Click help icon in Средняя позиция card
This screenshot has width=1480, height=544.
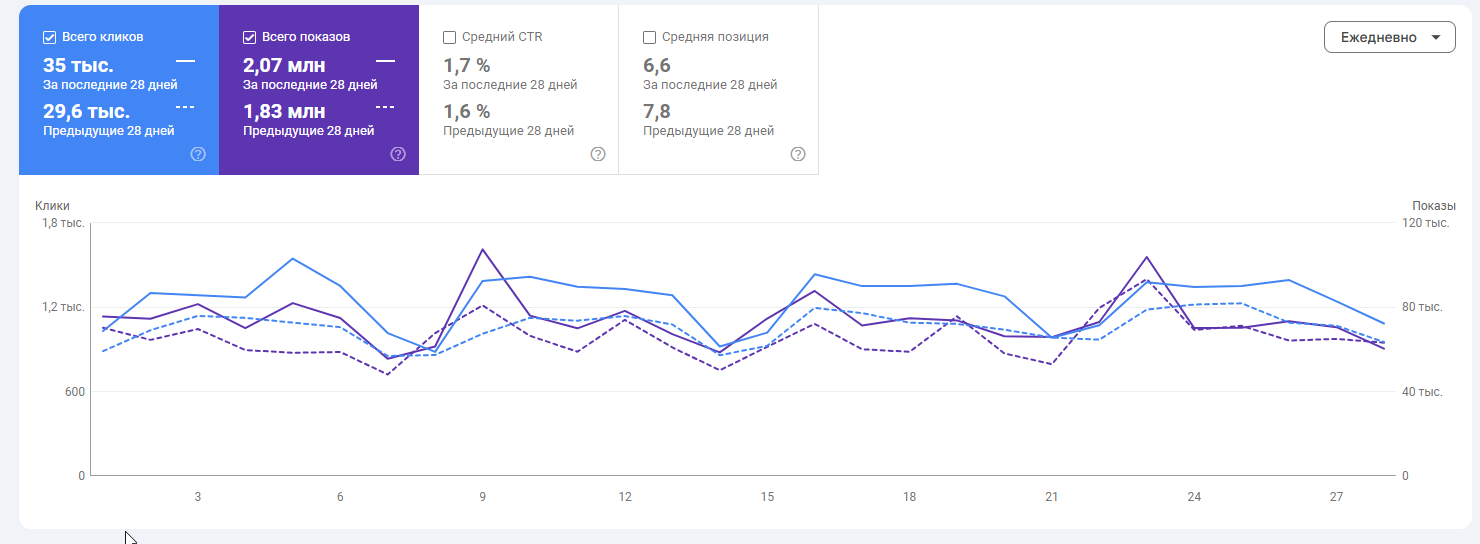click(798, 154)
